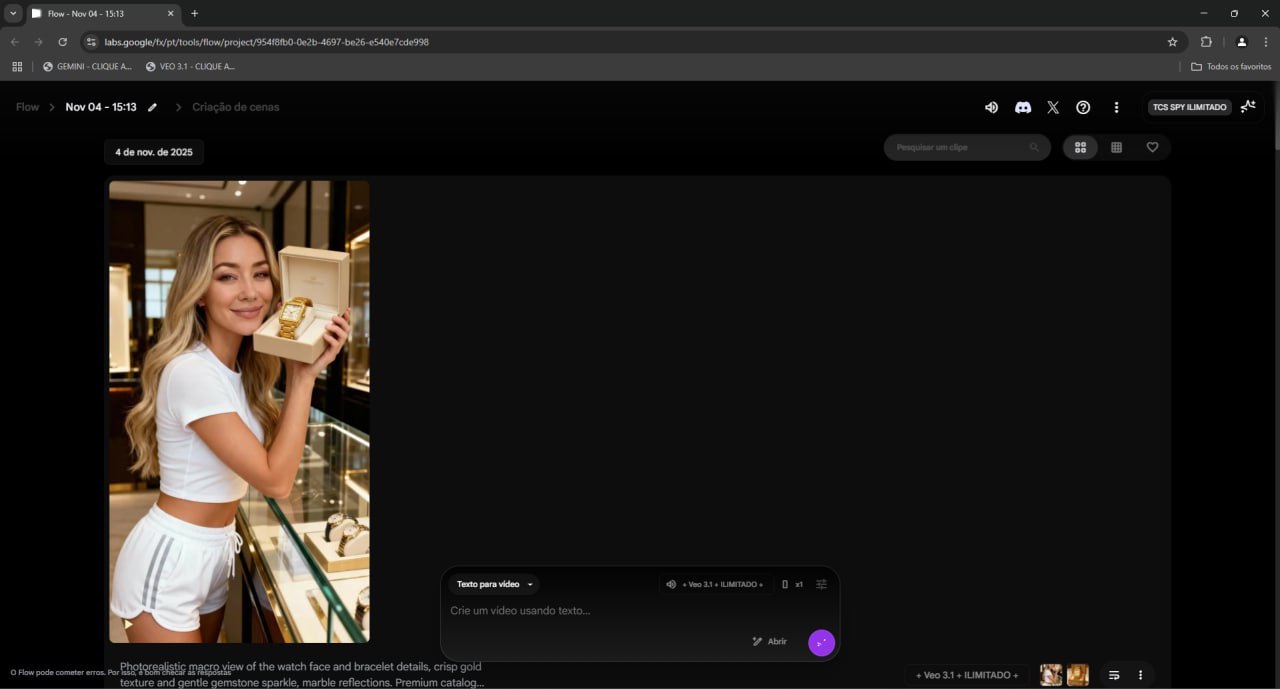Click the announcements megaphone icon in header
1280x689 pixels.
(991, 107)
